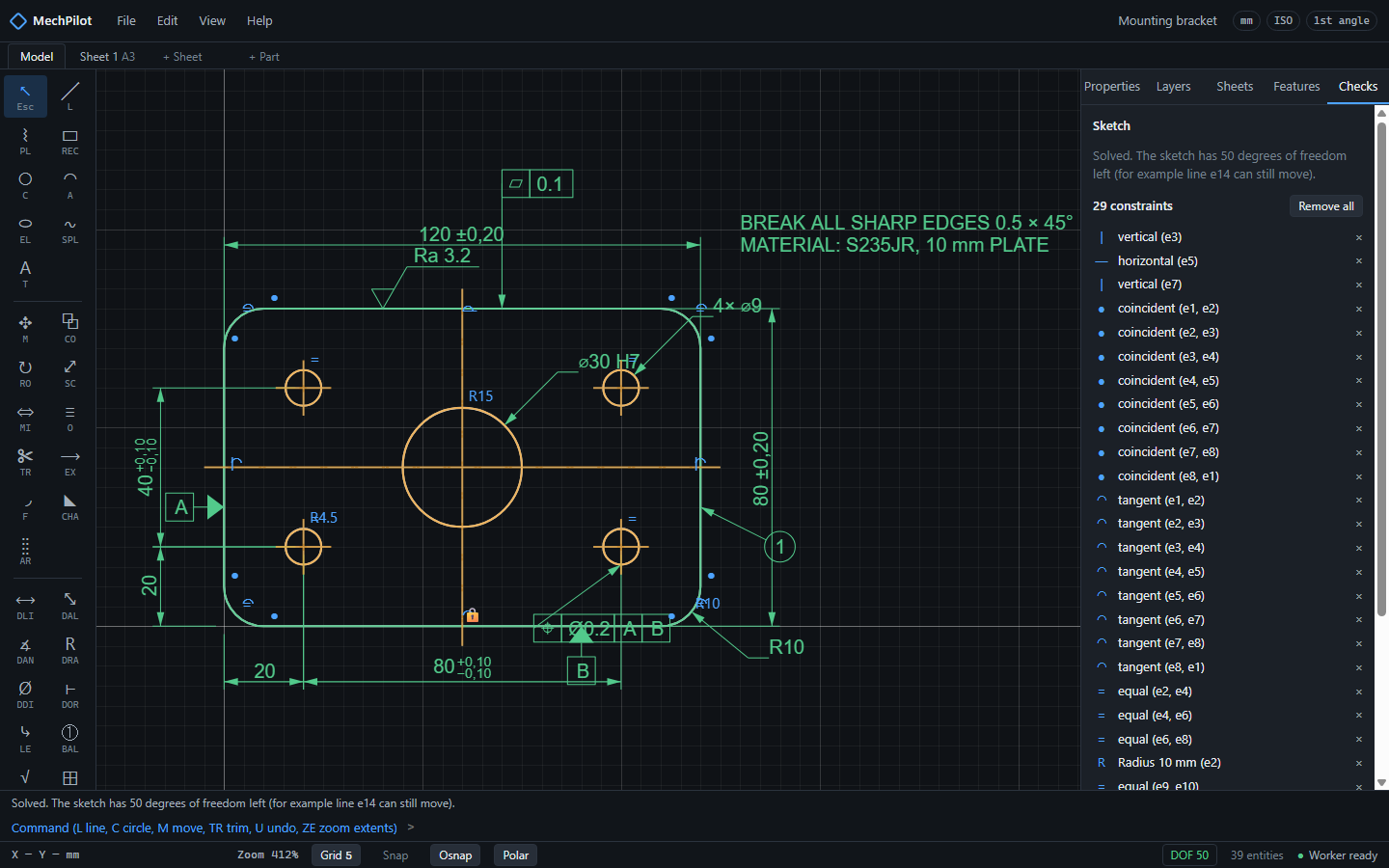Select the Ellipse (EL) tool
1389x868 pixels.
[x=25, y=230]
